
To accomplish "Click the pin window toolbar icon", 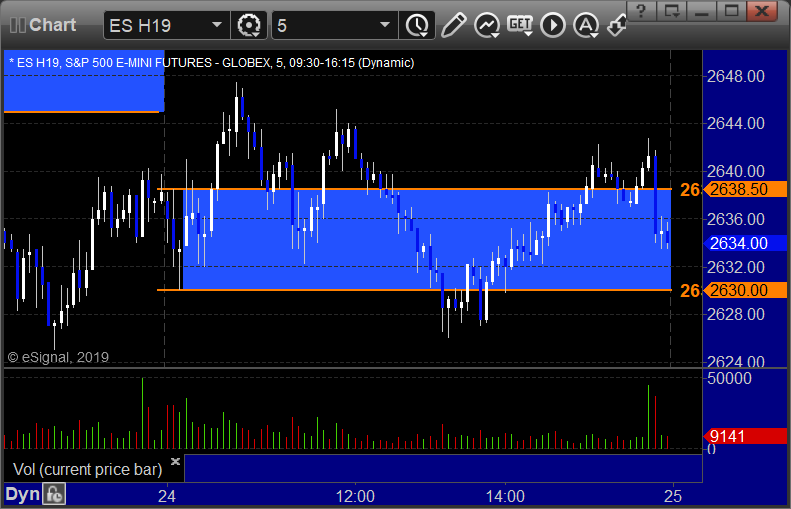I will pos(616,25).
